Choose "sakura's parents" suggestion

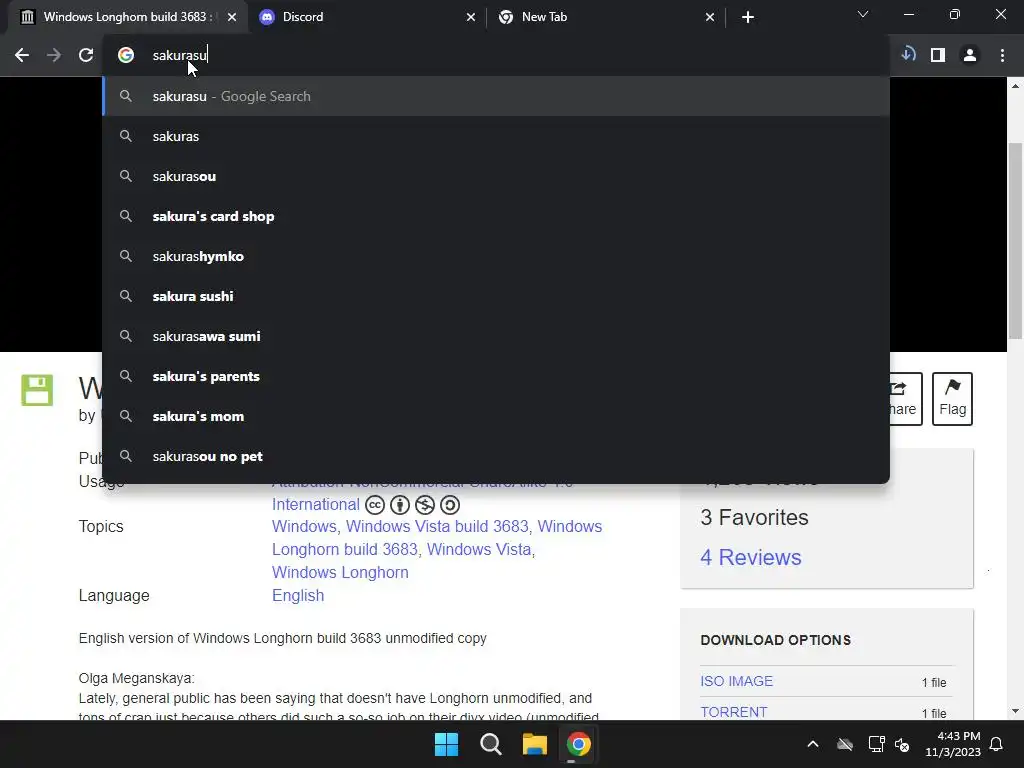point(496,376)
